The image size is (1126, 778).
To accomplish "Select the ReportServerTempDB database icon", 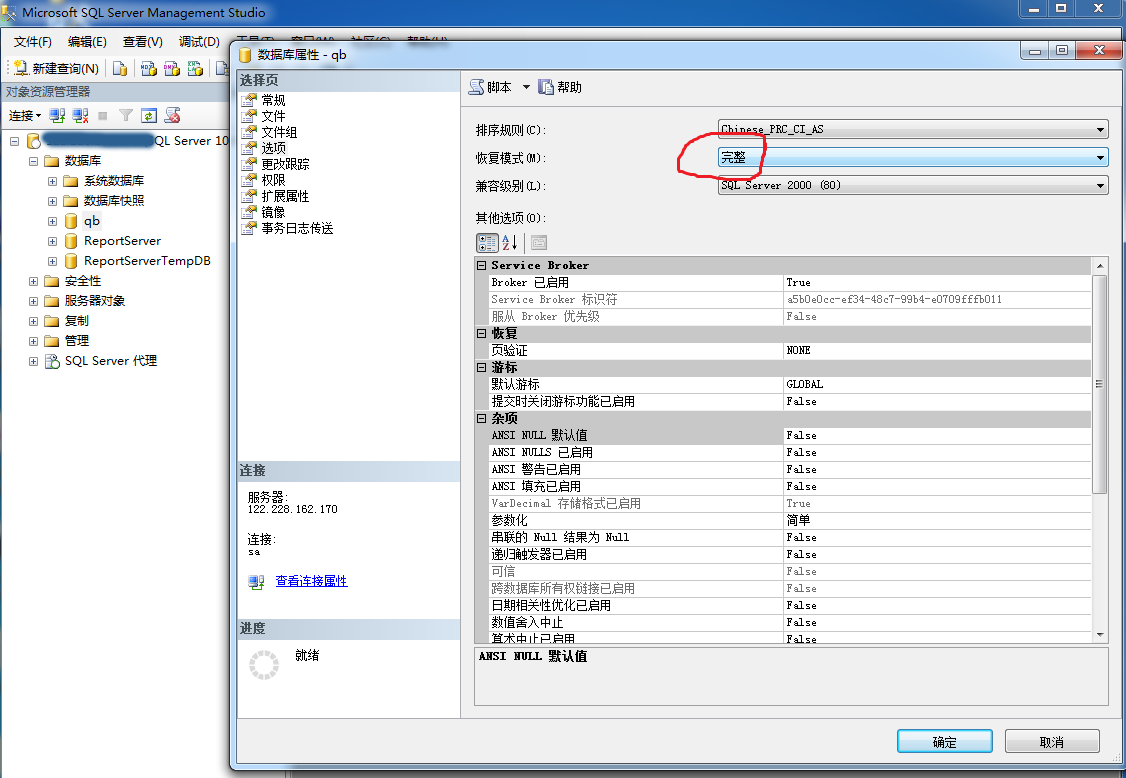I will point(71,261).
